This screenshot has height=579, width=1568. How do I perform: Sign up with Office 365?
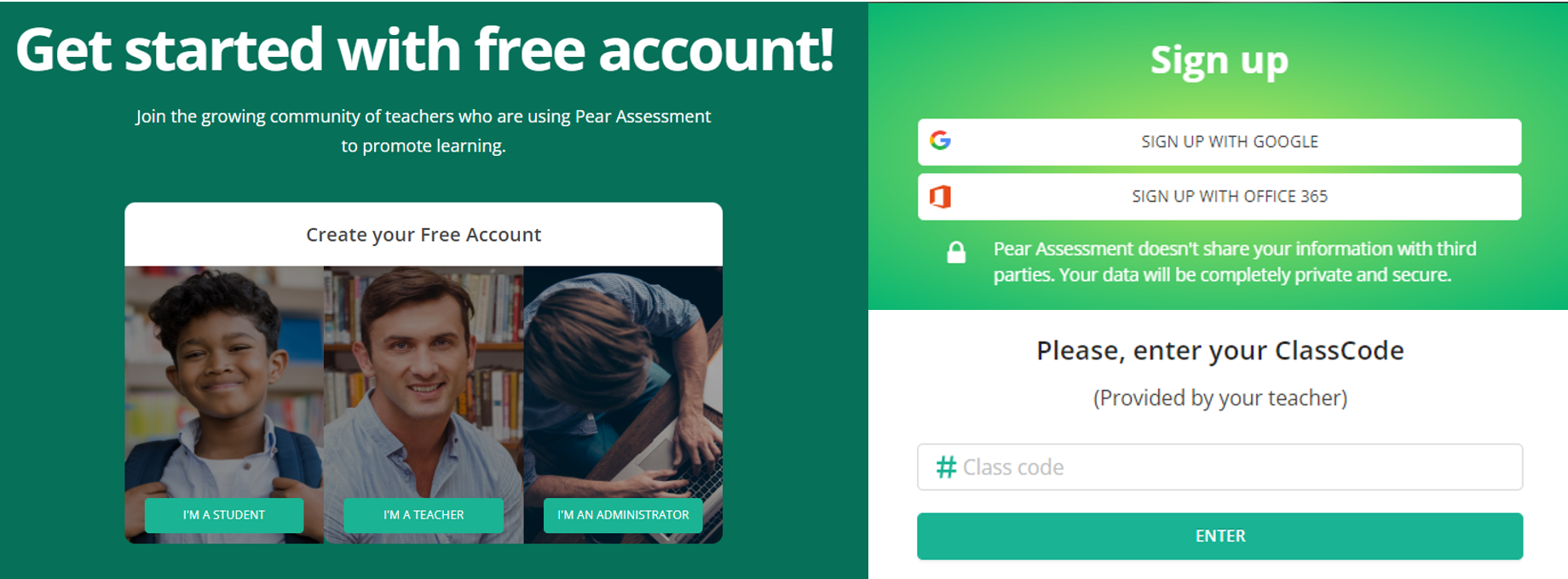(x=1219, y=197)
